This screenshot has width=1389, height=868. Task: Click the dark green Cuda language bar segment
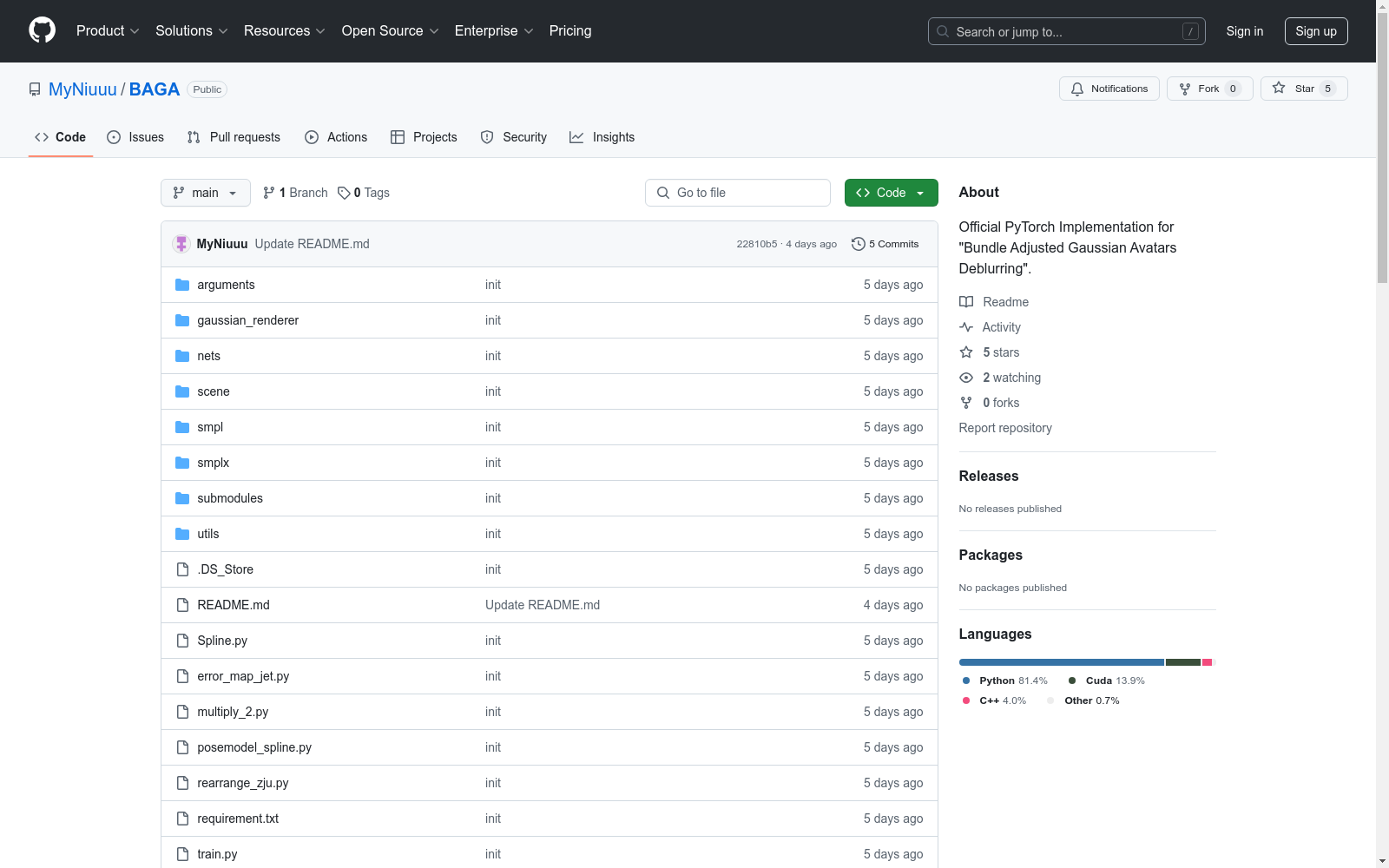point(1183,662)
